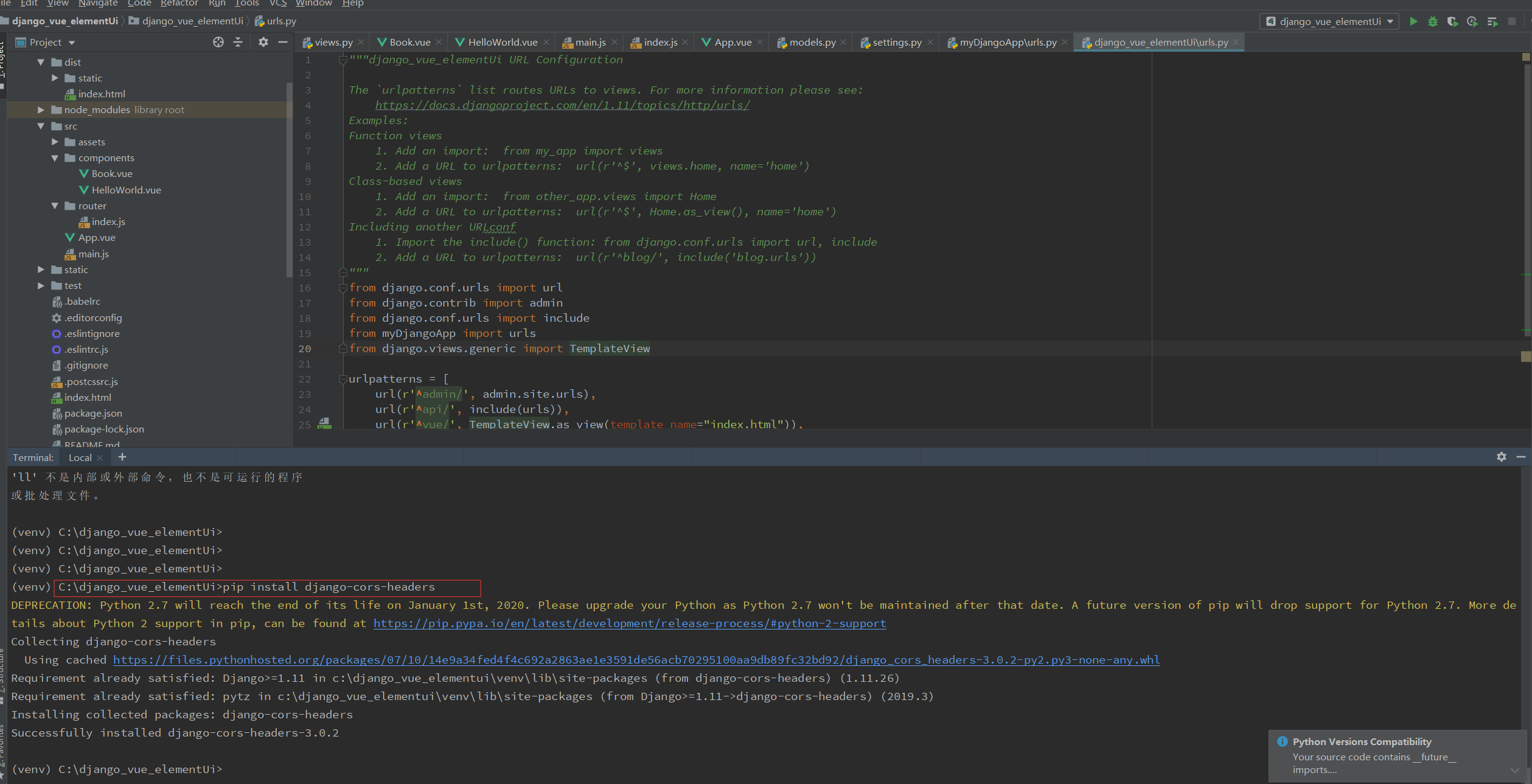The image size is (1532, 784).
Task: Expand the test folder
Action: click(x=41, y=285)
